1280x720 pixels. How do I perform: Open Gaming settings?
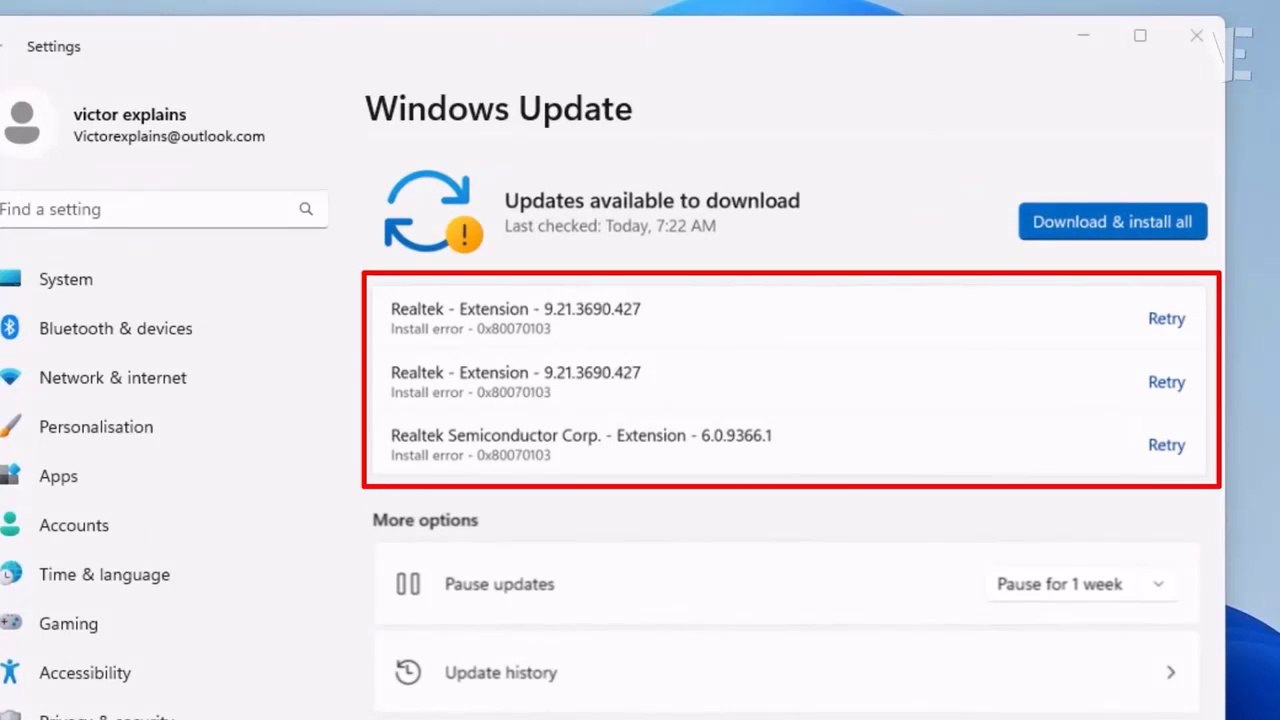(x=68, y=623)
